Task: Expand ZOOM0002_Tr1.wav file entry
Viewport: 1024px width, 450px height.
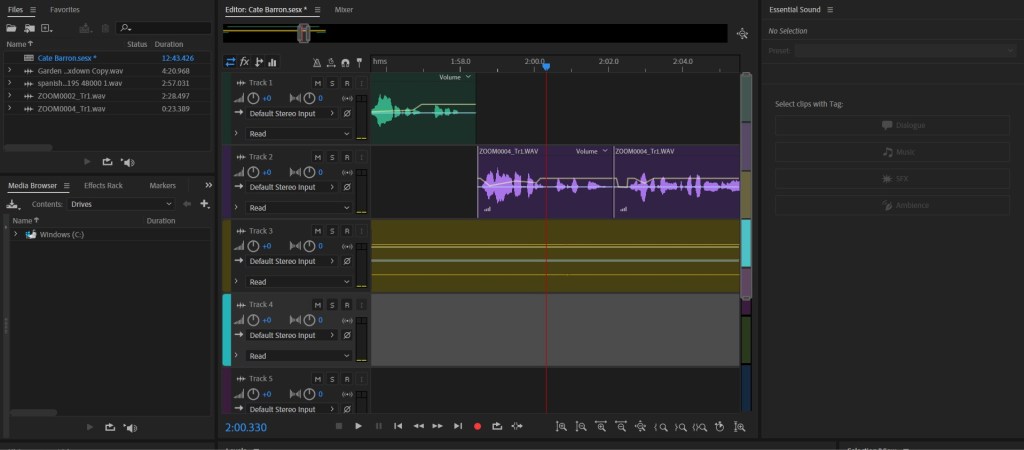Action: [10, 95]
